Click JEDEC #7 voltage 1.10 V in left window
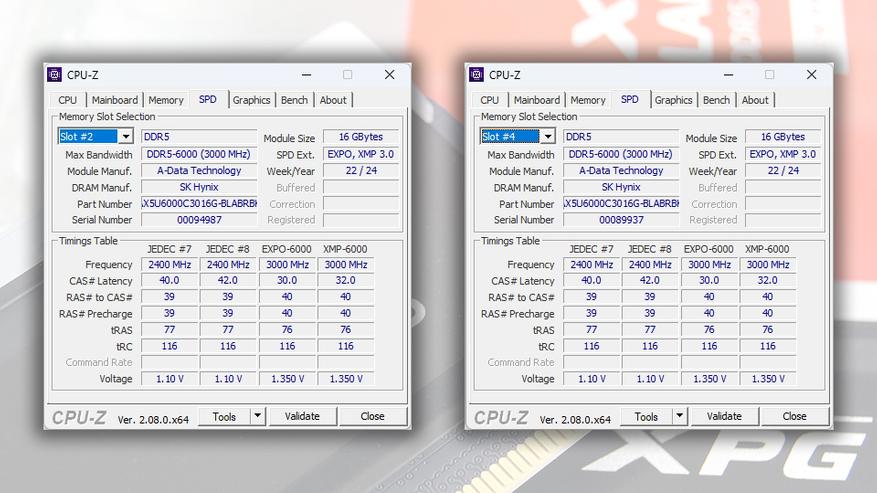Viewport: 877px width, 493px height. 169,379
